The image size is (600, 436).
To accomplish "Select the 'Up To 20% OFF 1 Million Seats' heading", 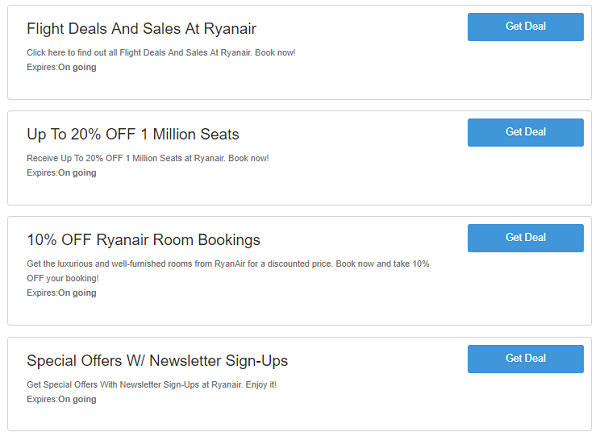I will 133,135.
